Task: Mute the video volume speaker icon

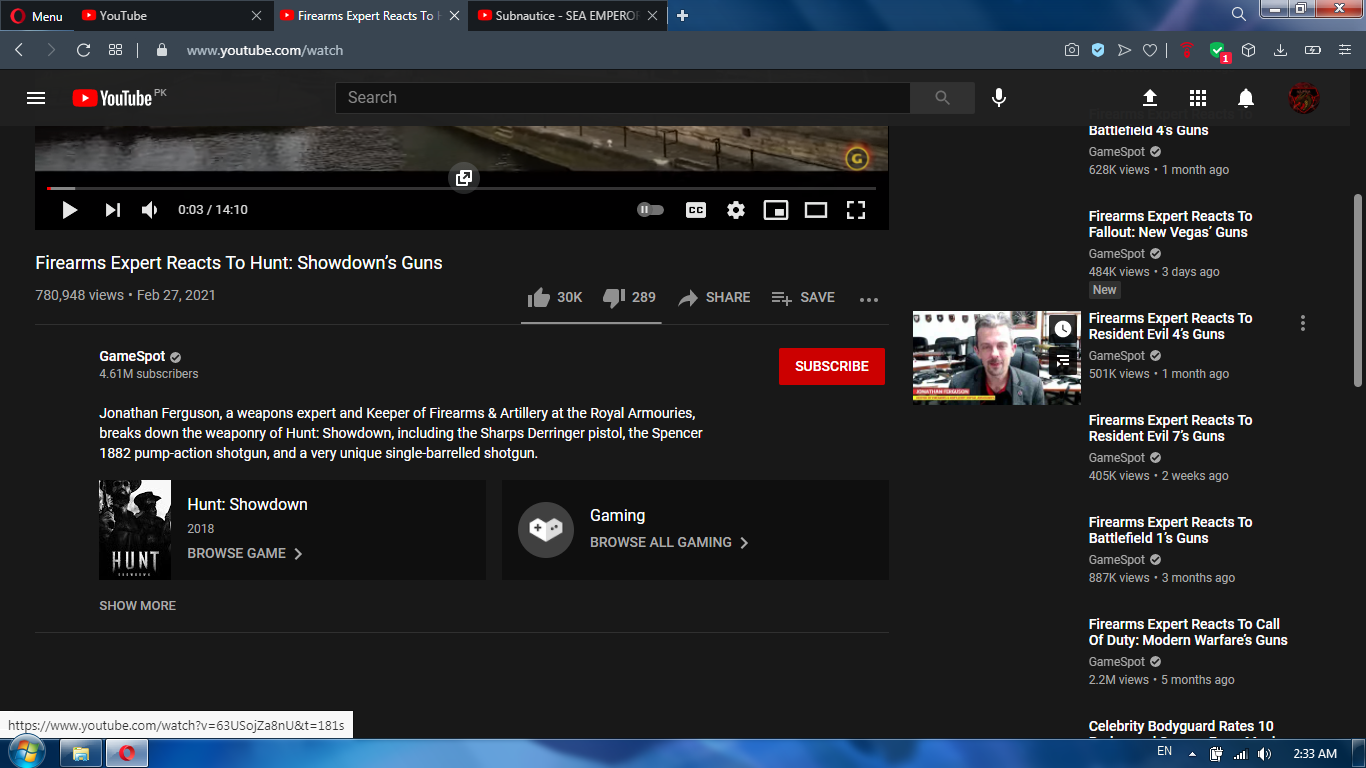Action: point(150,210)
